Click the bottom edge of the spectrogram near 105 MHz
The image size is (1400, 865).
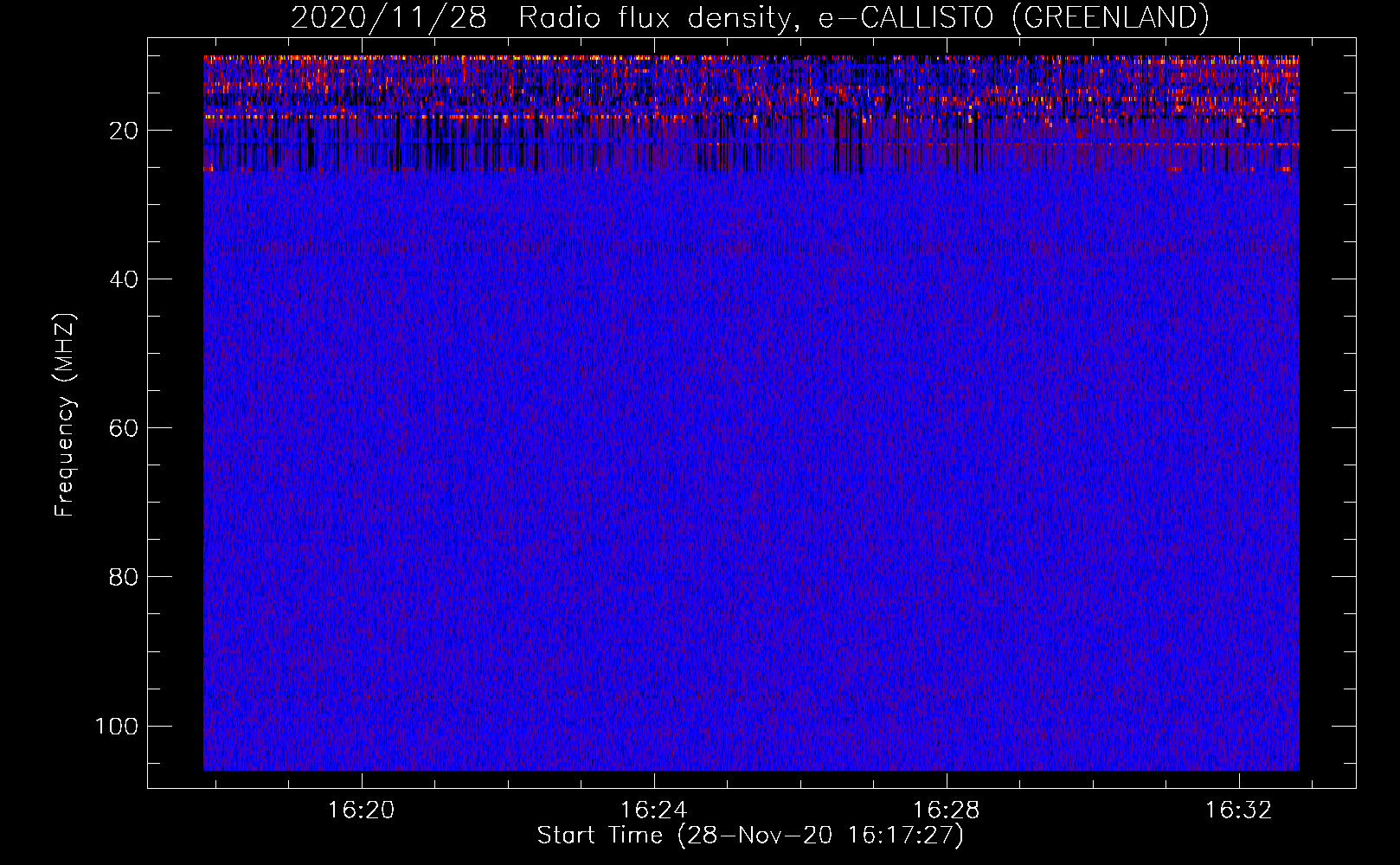click(751, 766)
